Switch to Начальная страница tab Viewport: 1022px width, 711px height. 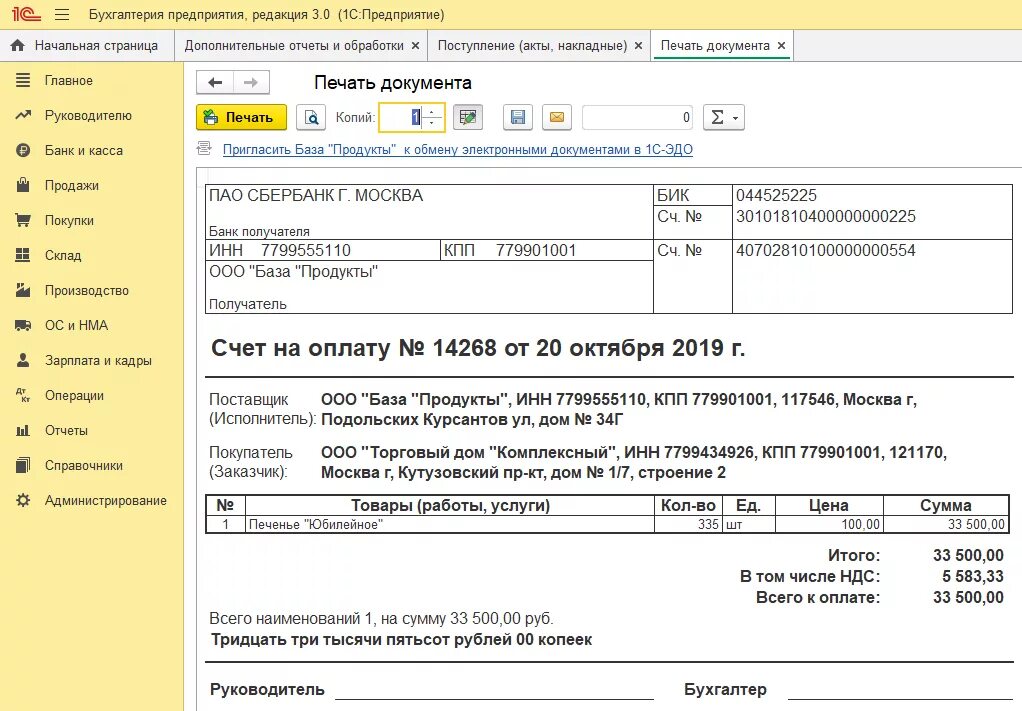click(87, 46)
